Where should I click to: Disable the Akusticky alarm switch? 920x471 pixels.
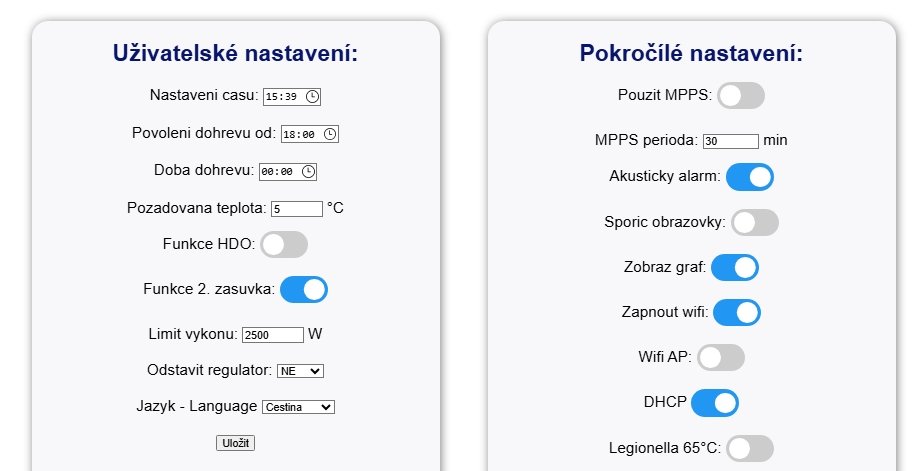(750, 177)
